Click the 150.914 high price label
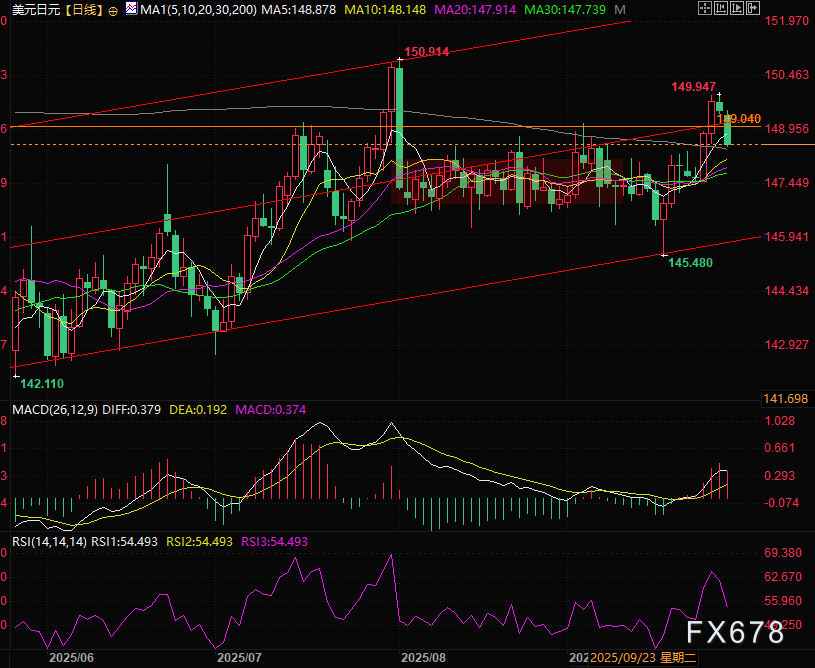815x668 pixels. pos(425,51)
